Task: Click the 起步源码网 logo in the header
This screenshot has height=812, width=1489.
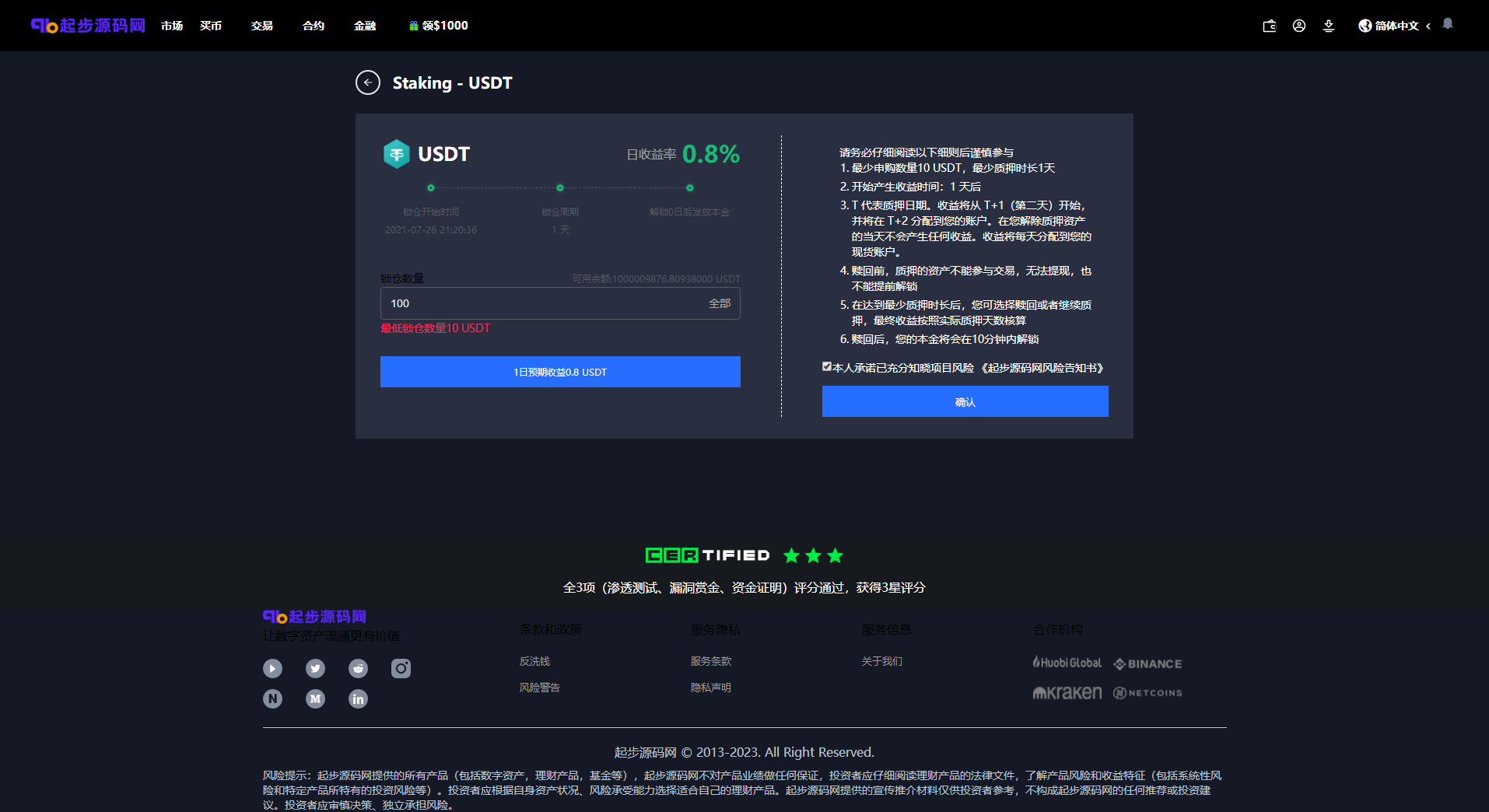Action: (88, 26)
